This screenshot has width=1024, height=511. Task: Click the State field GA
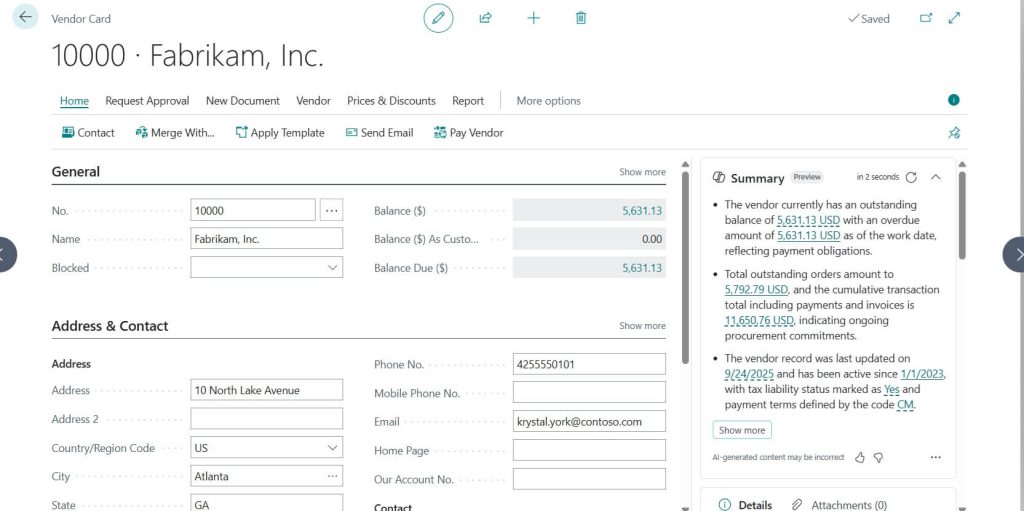coord(266,503)
